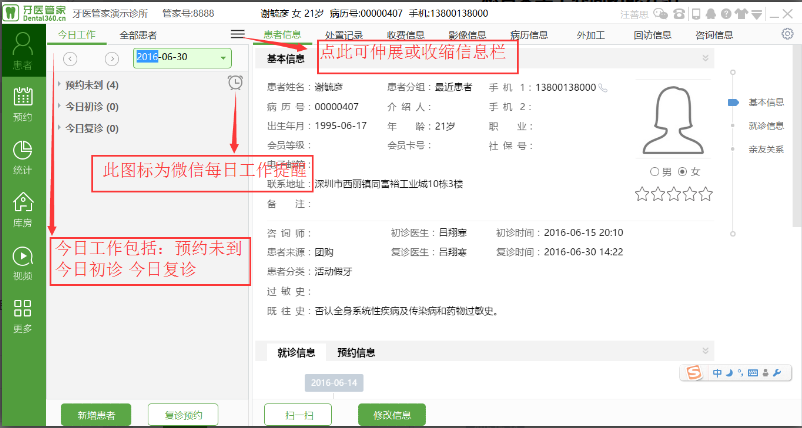Open the 患者信息 tab
The image size is (802, 428).
tap(282, 35)
